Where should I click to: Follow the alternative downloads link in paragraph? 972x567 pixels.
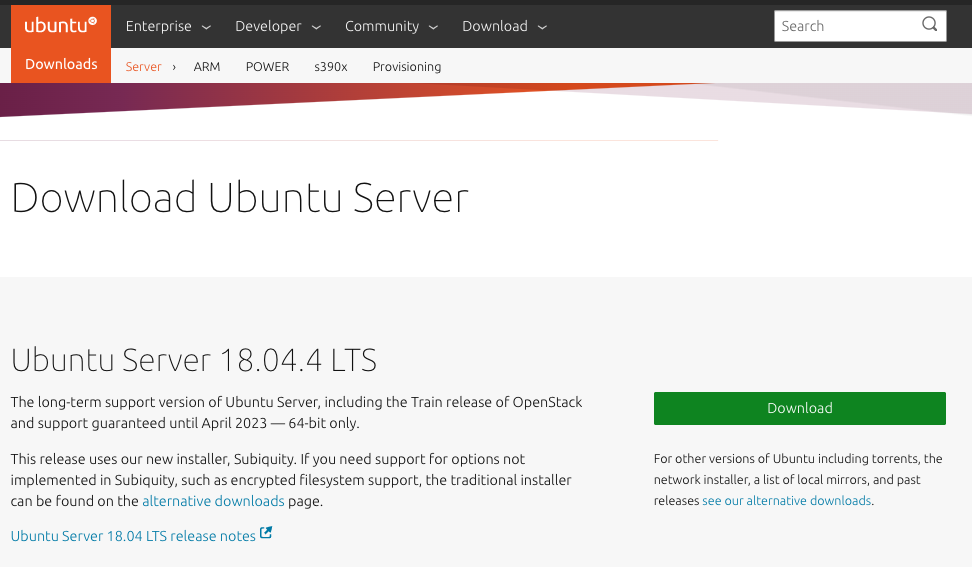point(213,501)
